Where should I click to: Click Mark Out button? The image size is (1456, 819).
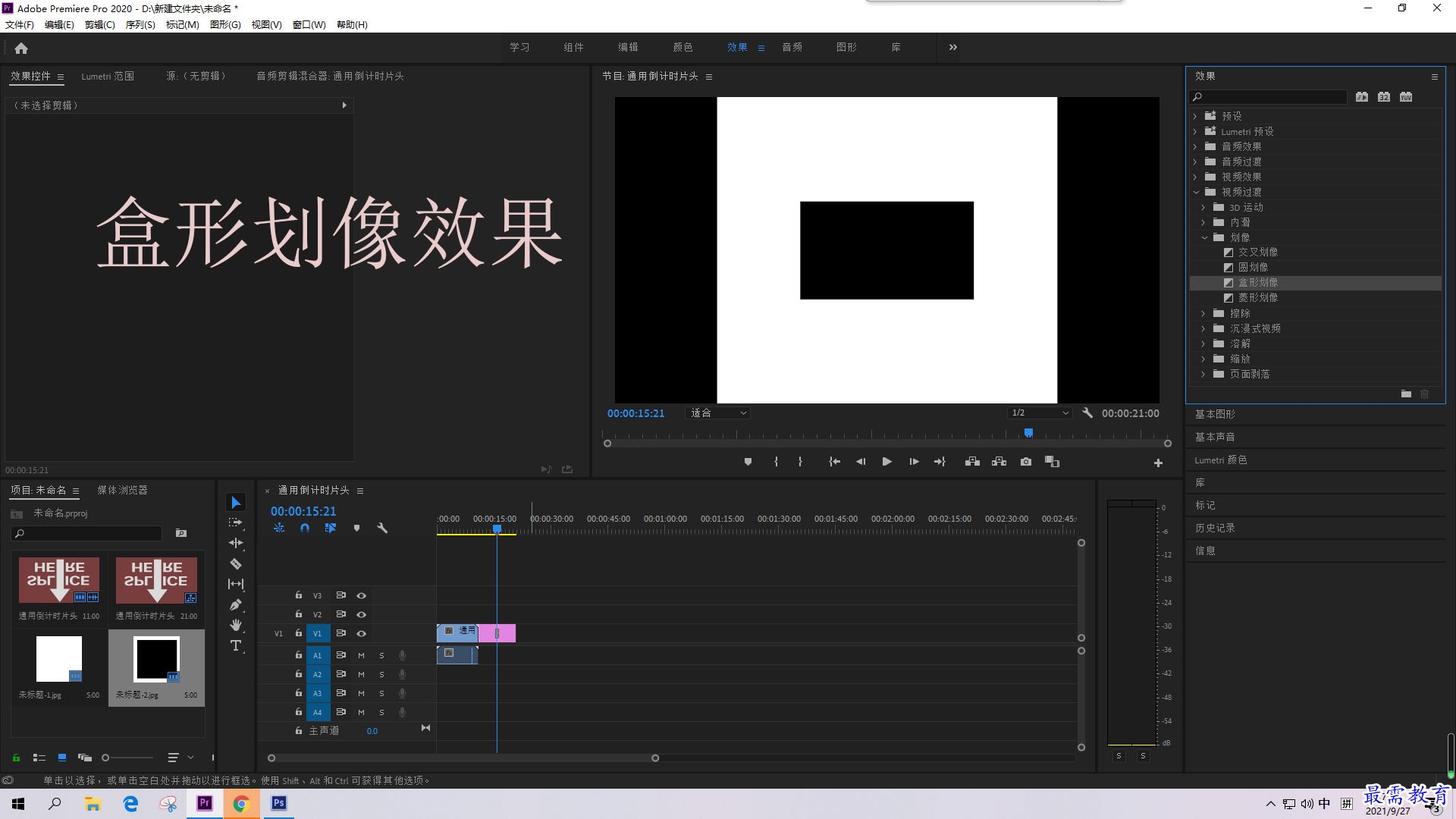(800, 462)
